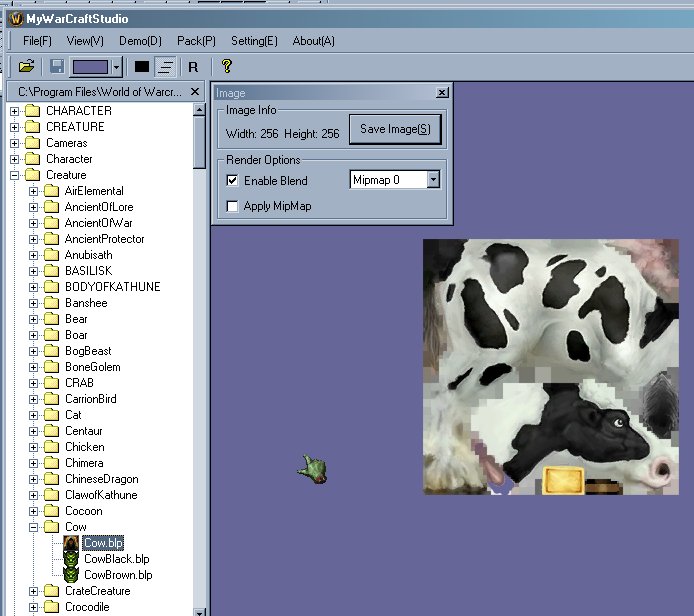Image resolution: width=694 pixels, height=616 pixels.
Task: Click the Centaur folder icon
Action: pyautogui.click(x=51, y=431)
